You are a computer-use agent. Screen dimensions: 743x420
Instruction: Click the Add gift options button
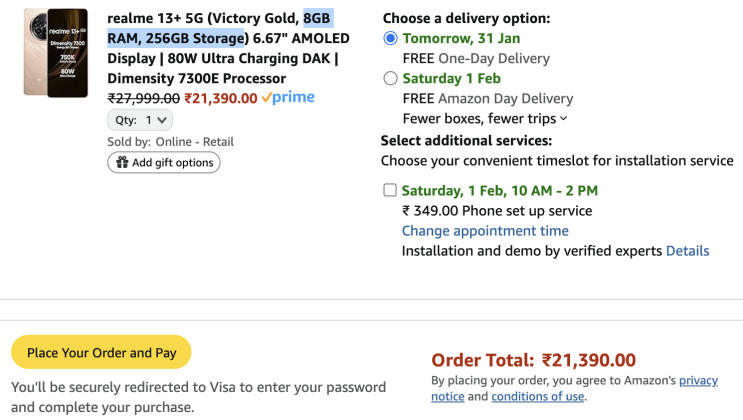[x=164, y=163]
